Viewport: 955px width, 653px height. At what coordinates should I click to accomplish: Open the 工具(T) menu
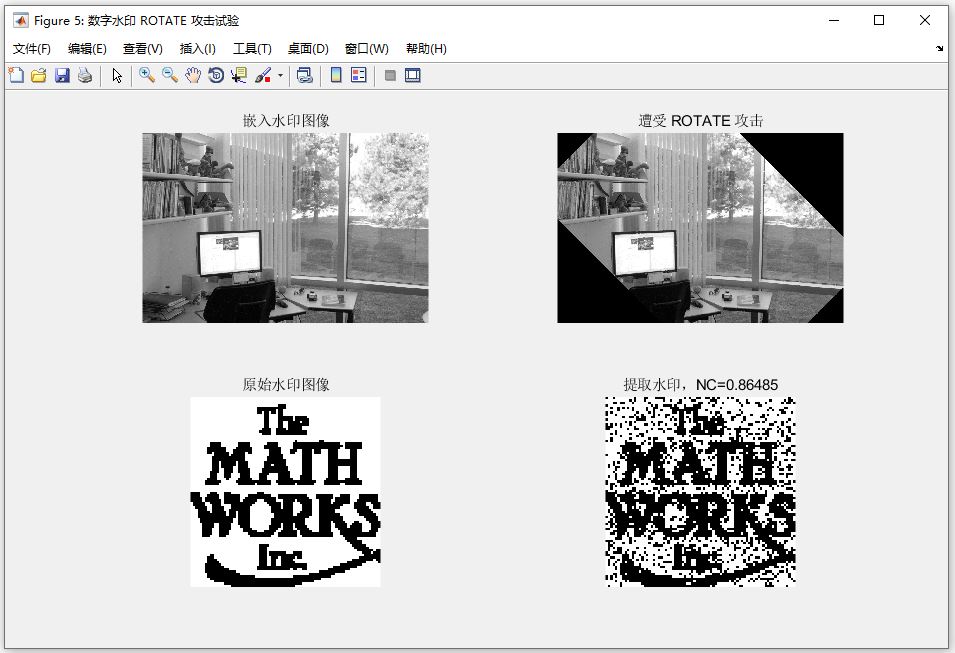[252, 49]
